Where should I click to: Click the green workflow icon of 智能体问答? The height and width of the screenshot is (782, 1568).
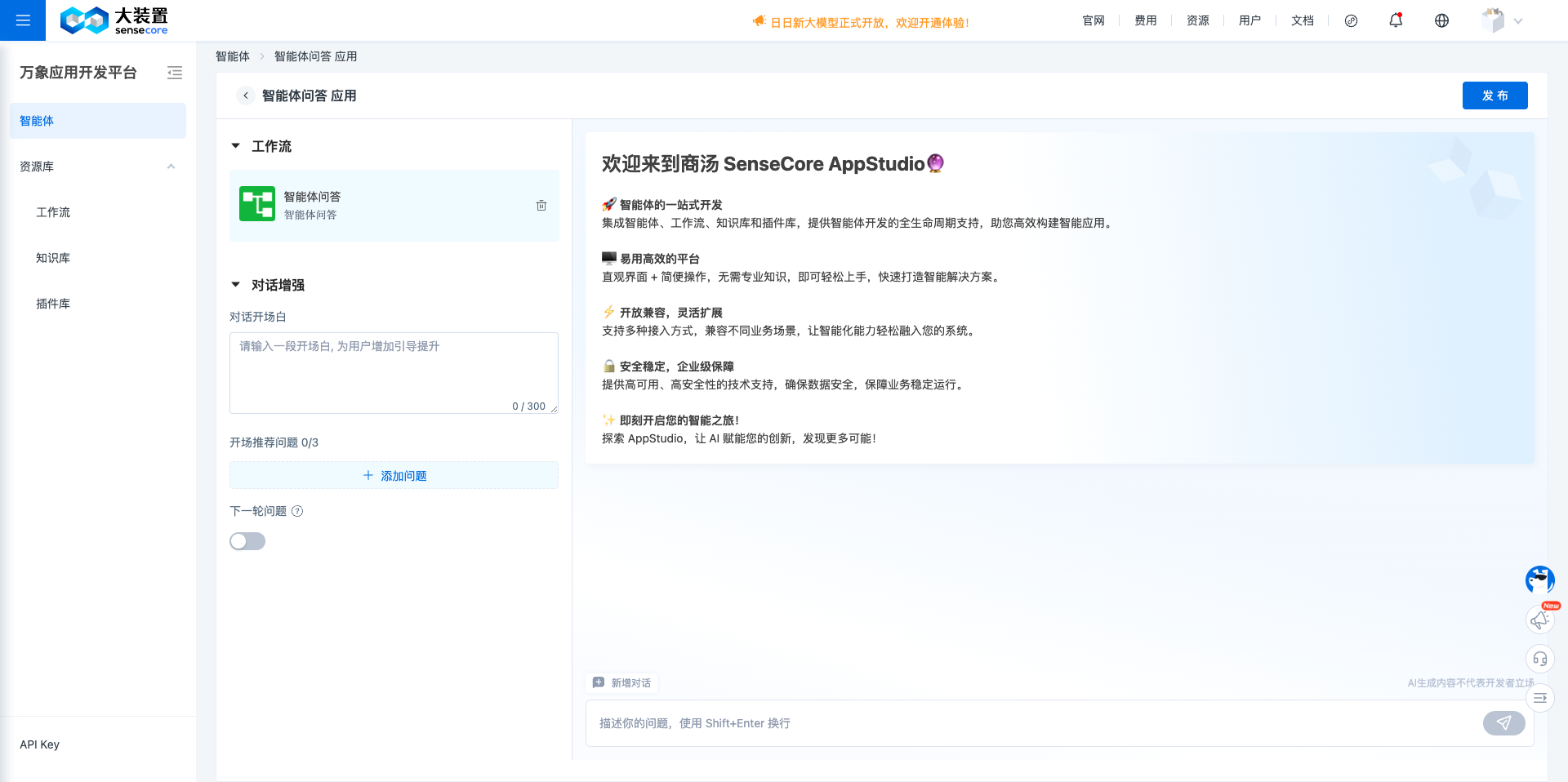[x=257, y=204]
